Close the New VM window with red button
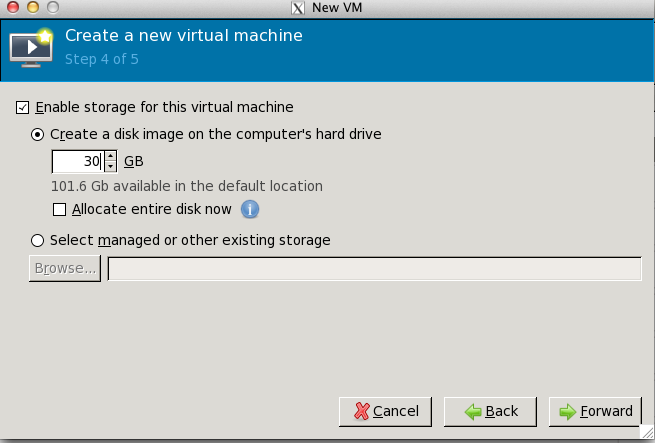 [x=13, y=7]
